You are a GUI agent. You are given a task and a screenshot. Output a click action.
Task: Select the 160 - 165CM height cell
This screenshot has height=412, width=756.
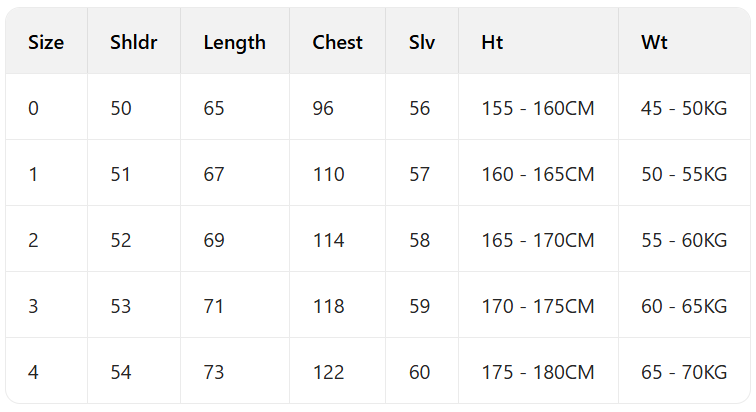(537, 174)
